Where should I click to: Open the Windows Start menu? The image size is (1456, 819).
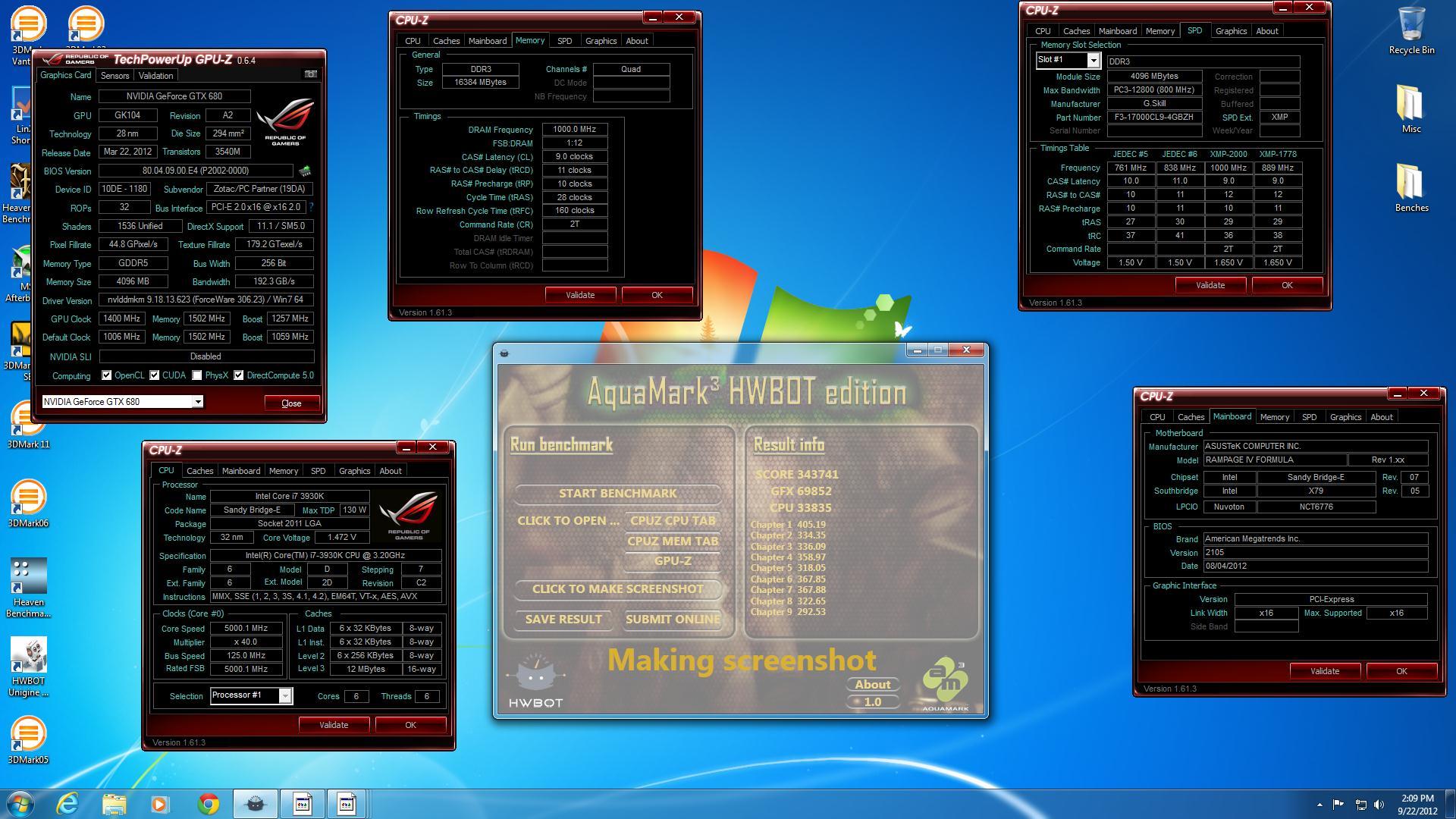click(x=20, y=804)
